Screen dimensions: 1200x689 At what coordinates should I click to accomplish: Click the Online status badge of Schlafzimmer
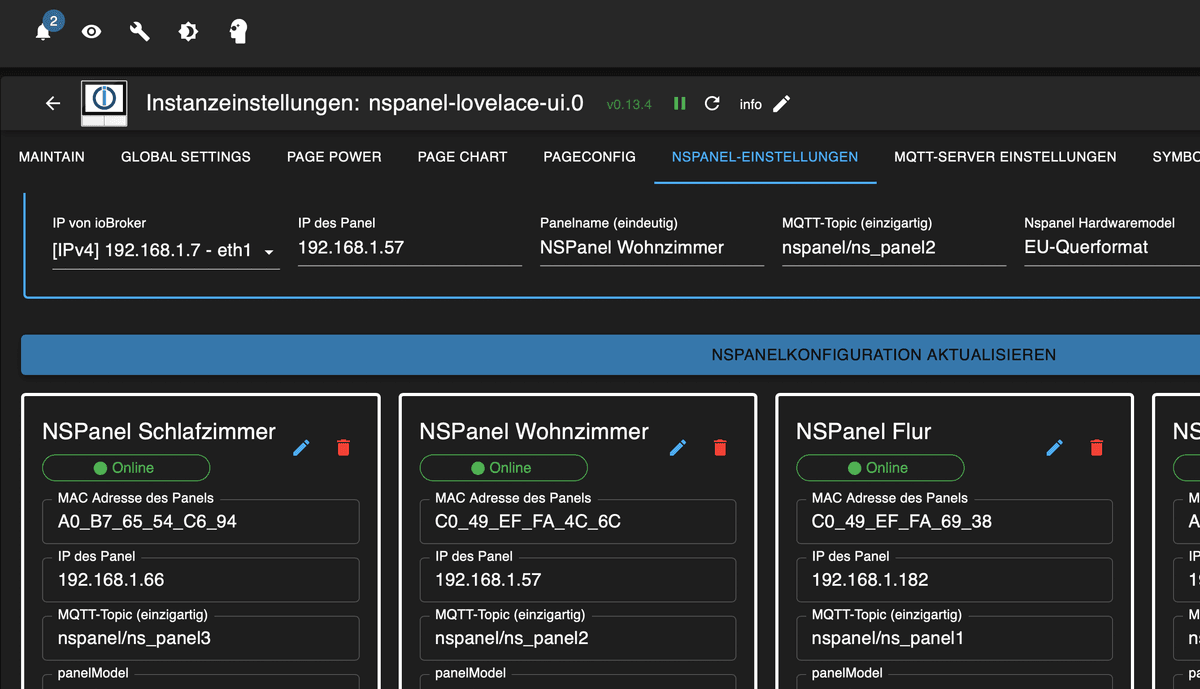pos(126,468)
